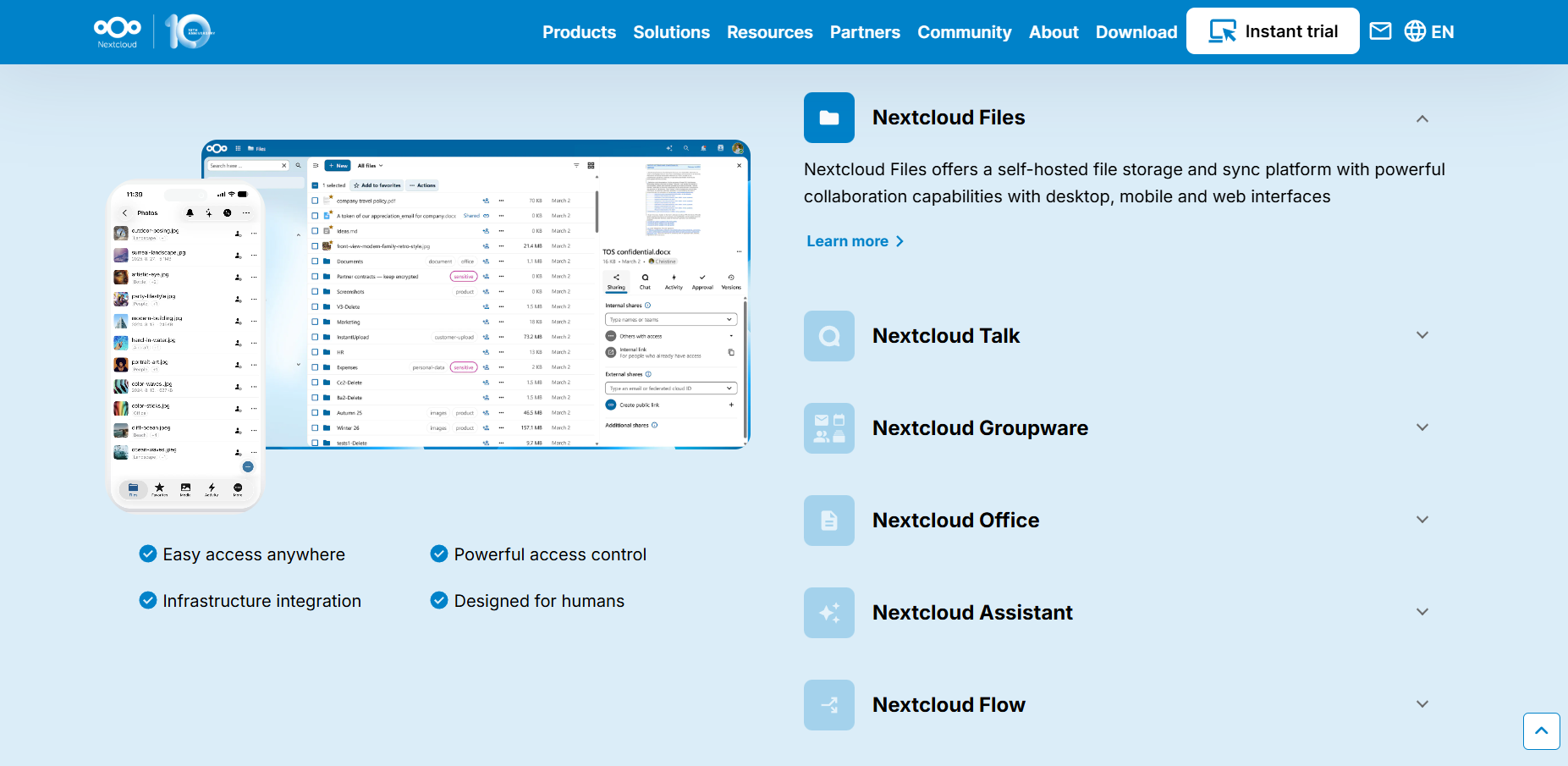Image resolution: width=1568 pixels, height=766 pixels.
Task: Expand the Nextcloud Talk section
Action: (1422, 335)
